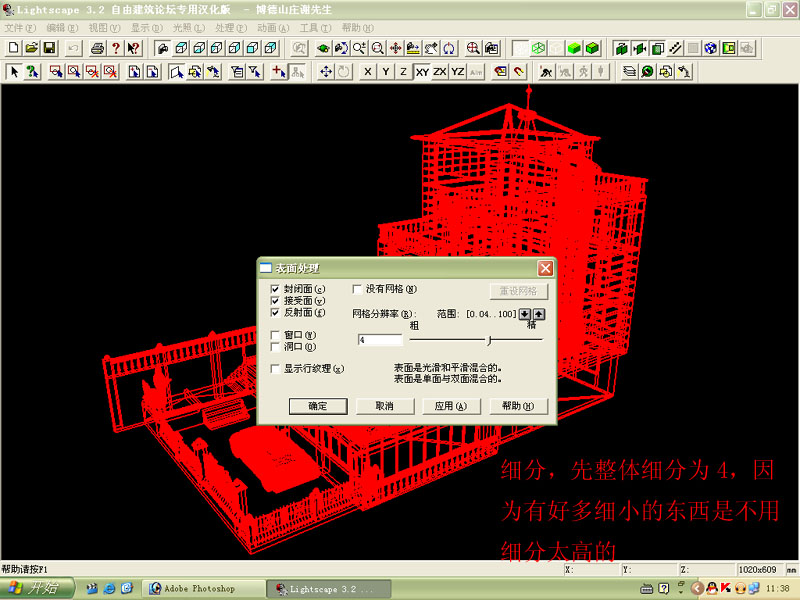This screenshot has width=800, height=600.
Task: Select the zoom plus/minus magnifier icon
Action: (x=359, y=48)
